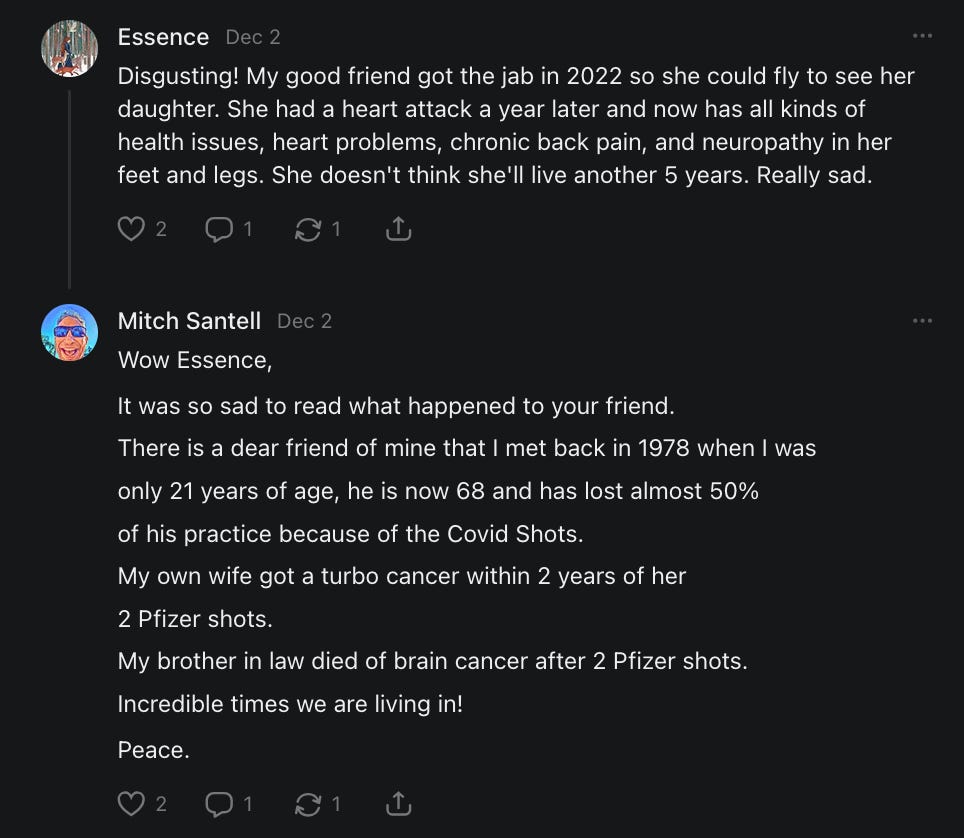This screenshot has height=838, width=964.
Task: Open the three-dot menu on Mitch Santell's comment
Action: 922,321
